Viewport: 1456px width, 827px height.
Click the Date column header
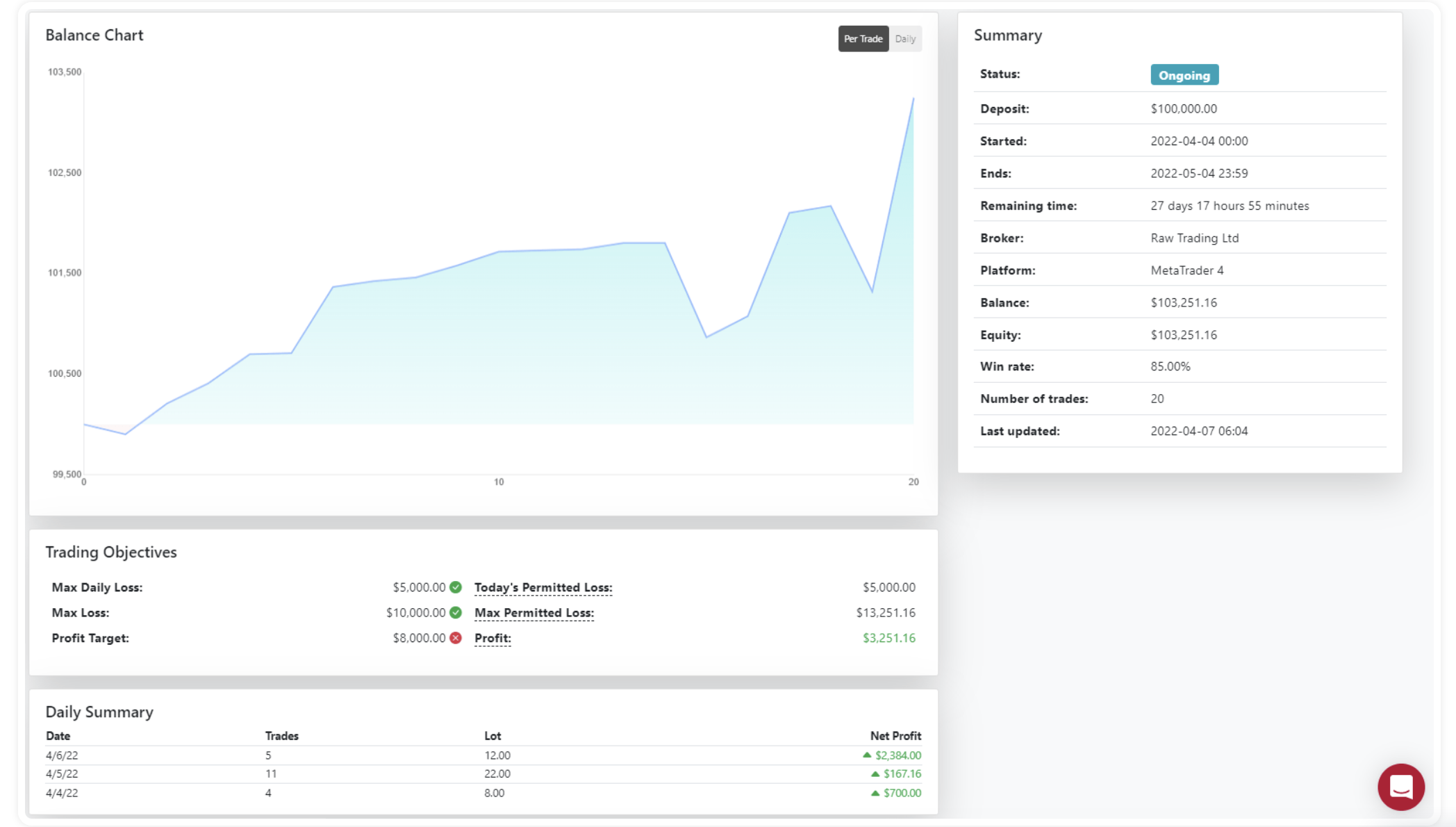click(x=58, y=736)
